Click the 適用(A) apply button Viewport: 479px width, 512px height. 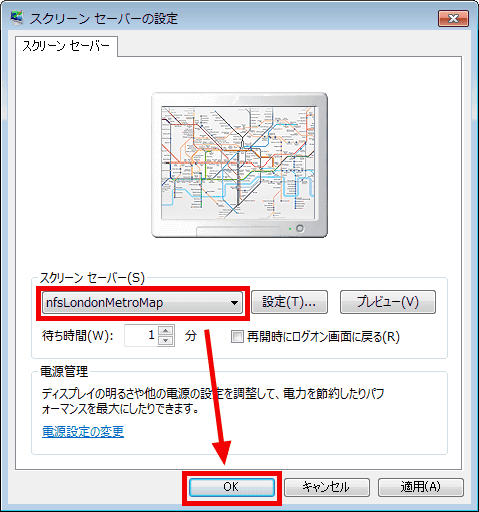[421, 487]
